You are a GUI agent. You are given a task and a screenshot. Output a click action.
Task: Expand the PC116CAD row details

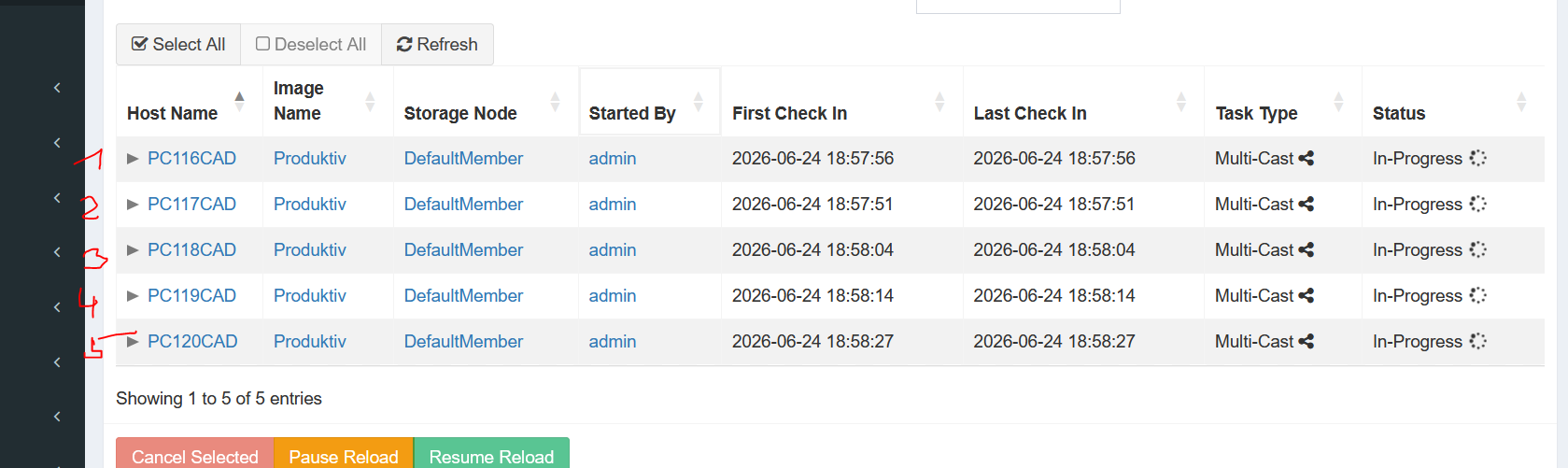133,159
